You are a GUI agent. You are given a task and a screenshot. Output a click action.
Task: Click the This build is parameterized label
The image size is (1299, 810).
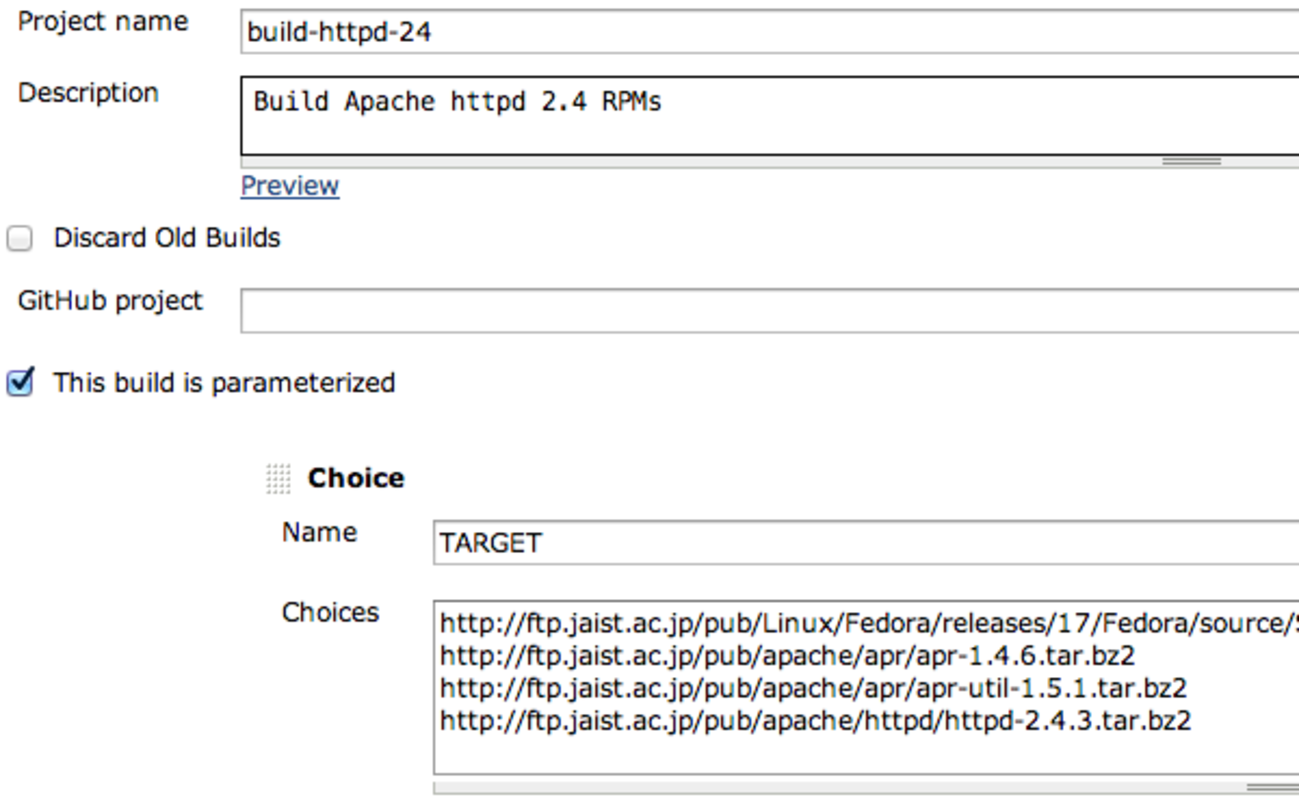(224, 383)
